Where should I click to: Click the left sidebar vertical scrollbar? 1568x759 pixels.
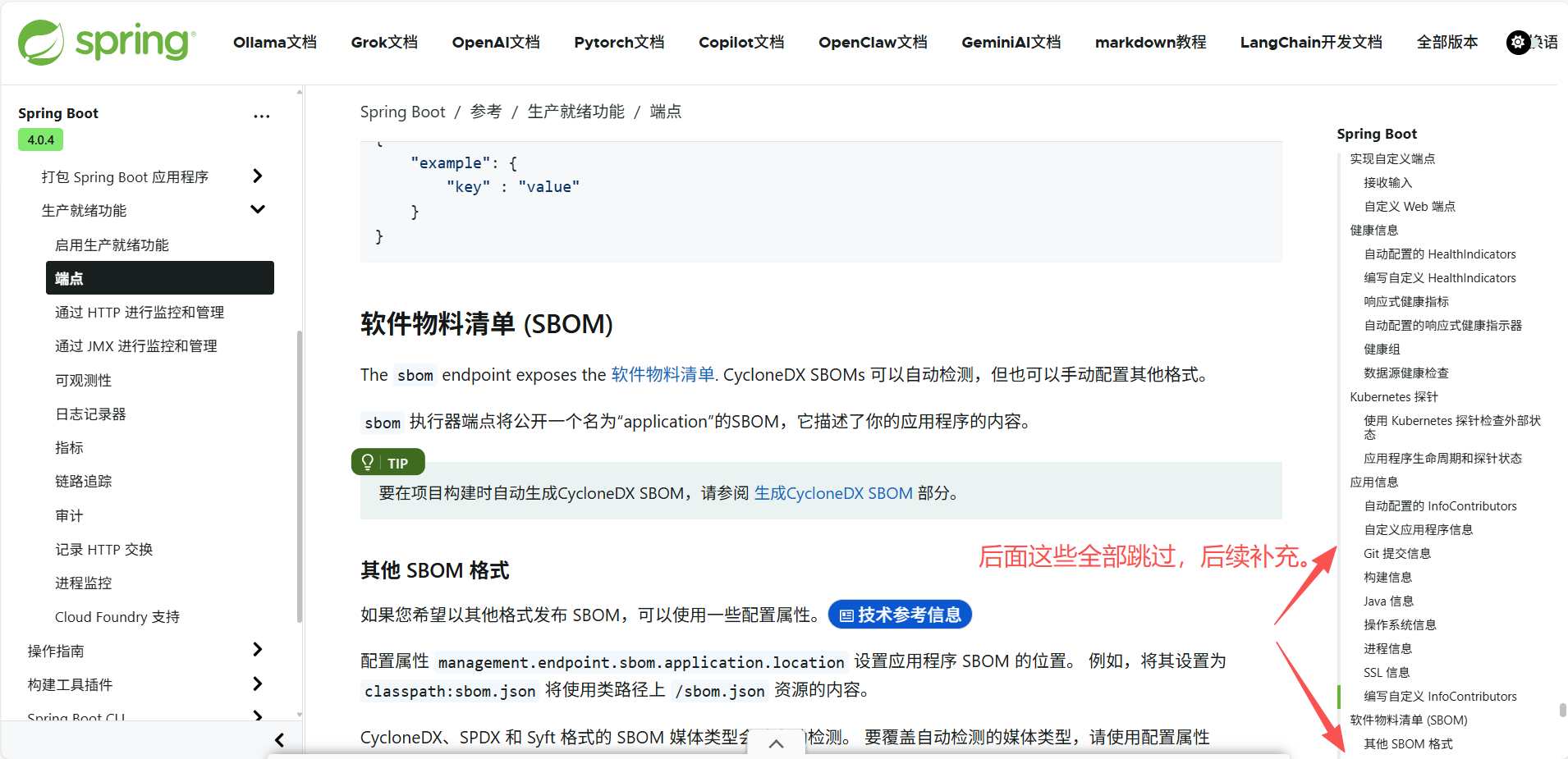[300, 476]
